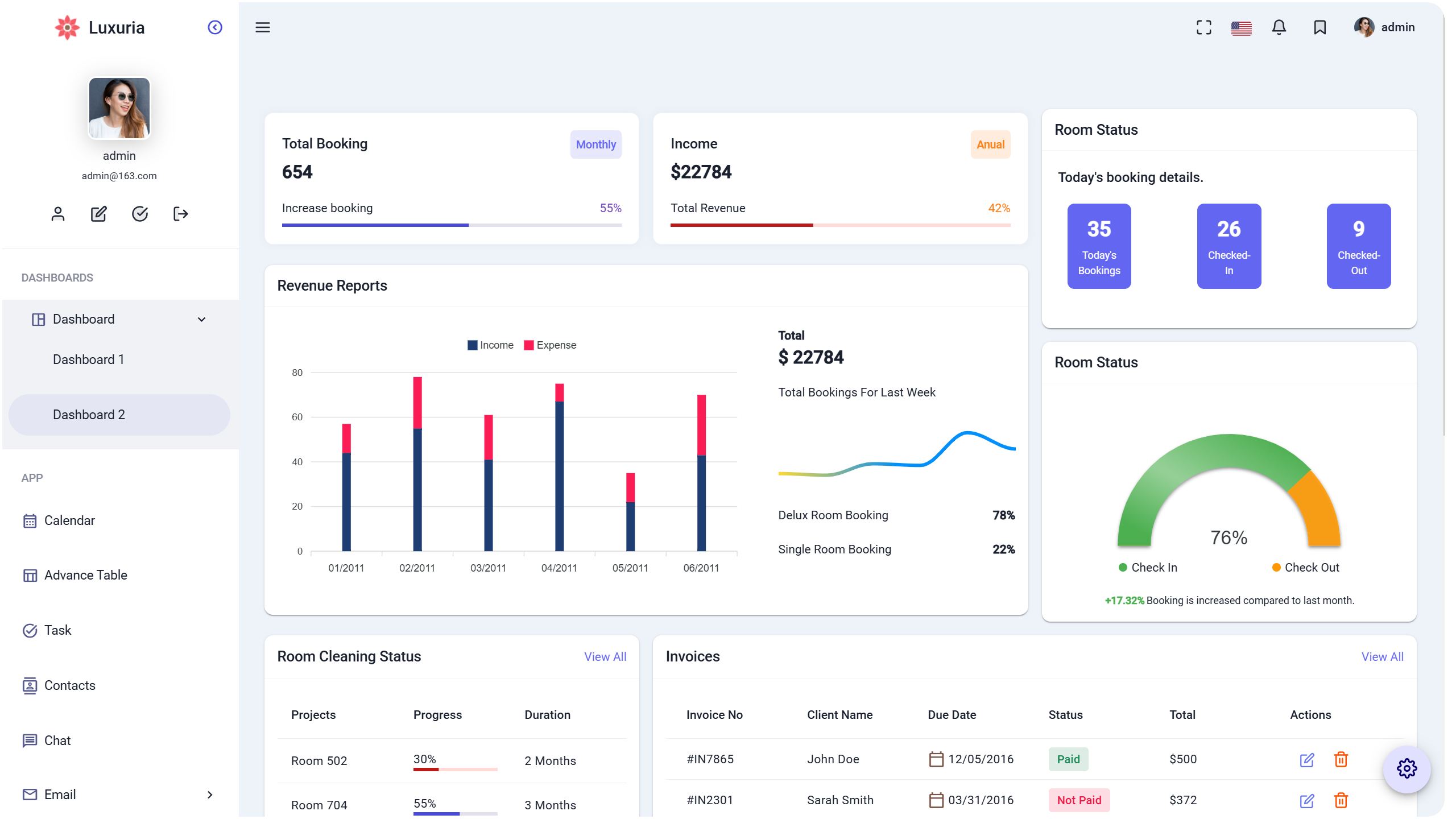1456x819 pixels.
Task: Toggle the Expense legend in Revenue Reports
Action: coord(549,345)
